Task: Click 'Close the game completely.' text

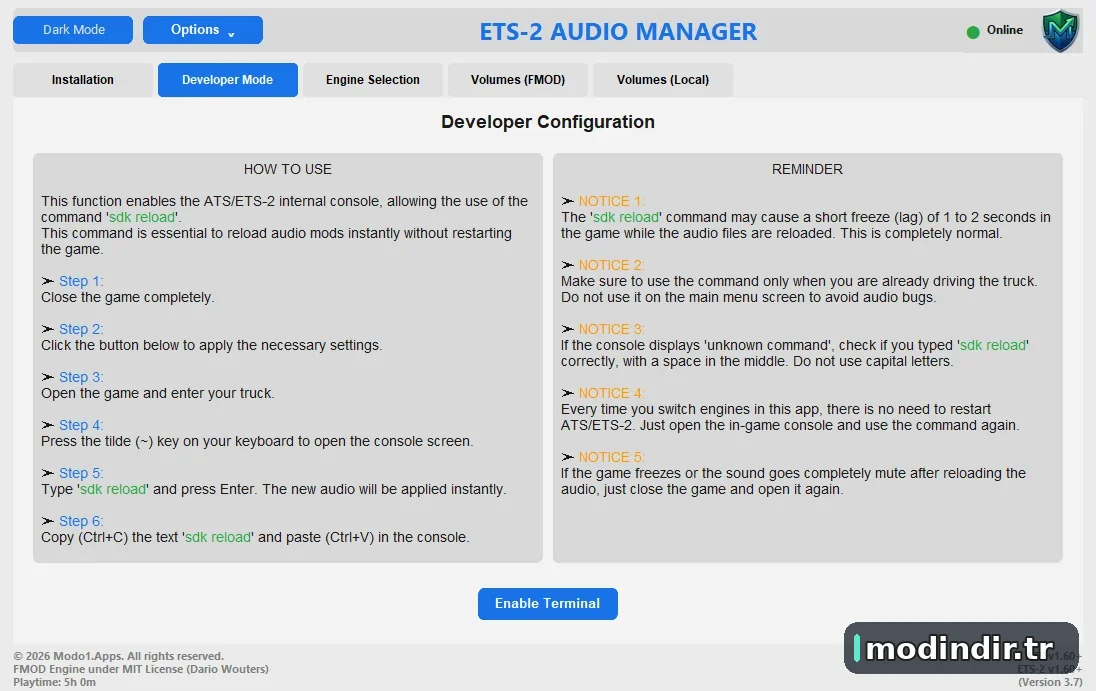Action: tap(127, 297)
